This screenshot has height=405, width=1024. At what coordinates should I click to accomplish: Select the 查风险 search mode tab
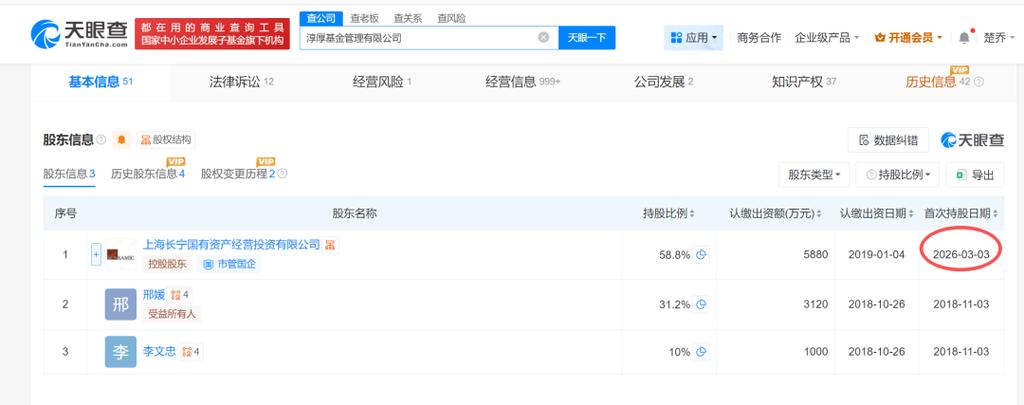(452, 18)
